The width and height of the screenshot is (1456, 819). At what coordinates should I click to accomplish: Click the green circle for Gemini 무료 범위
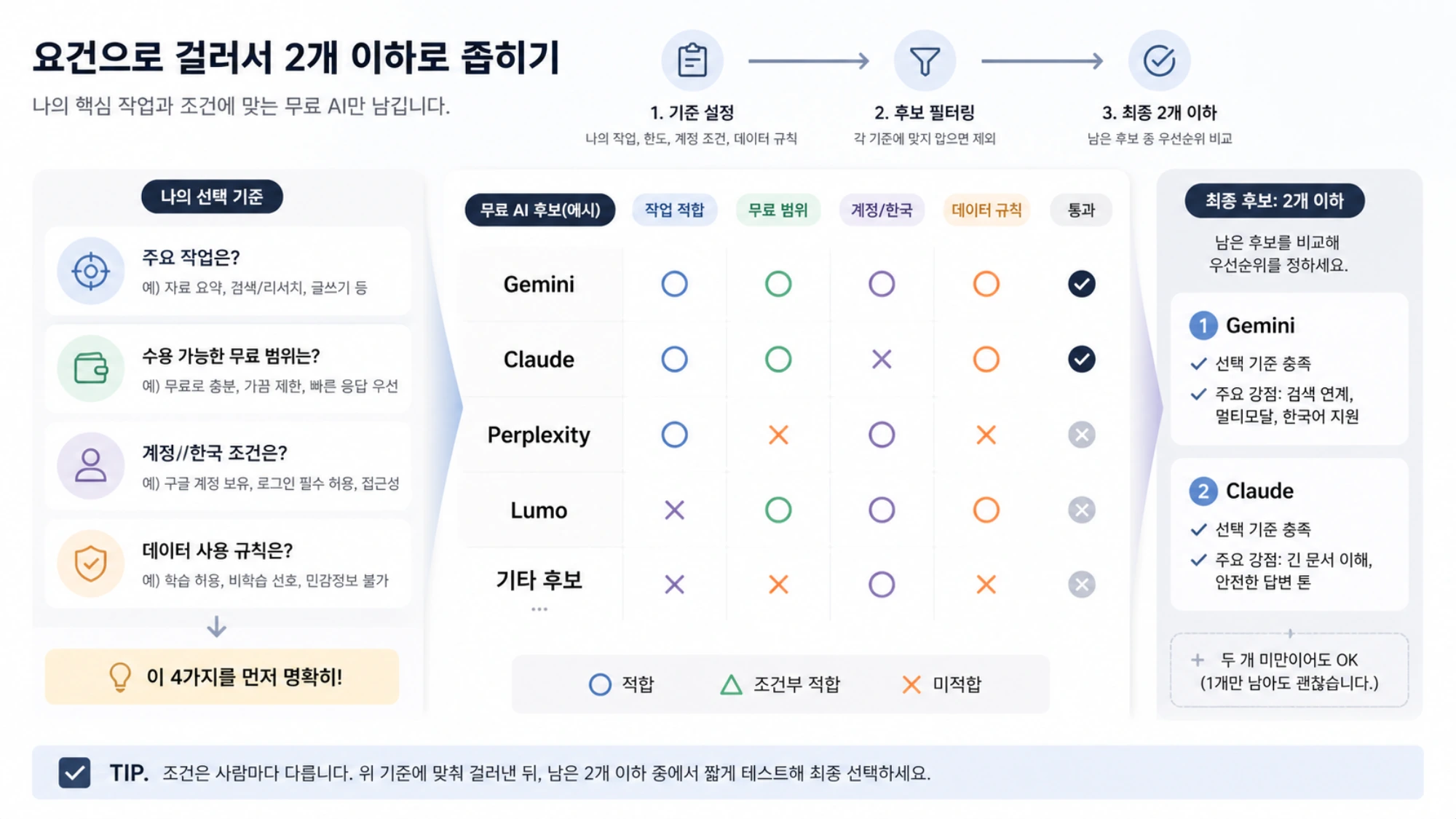778,284
